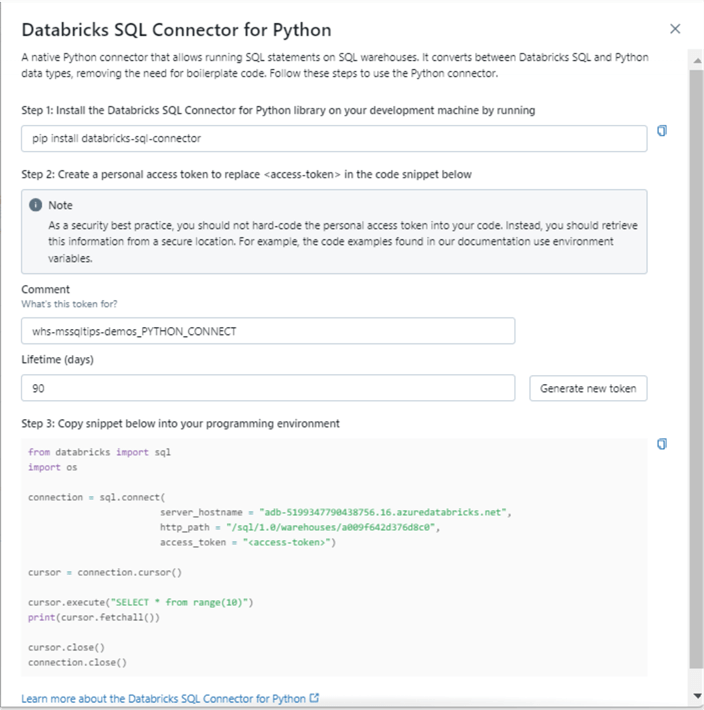Click the dialog title heading
This screenshot has width=704, height=710.
coord(176,30)
